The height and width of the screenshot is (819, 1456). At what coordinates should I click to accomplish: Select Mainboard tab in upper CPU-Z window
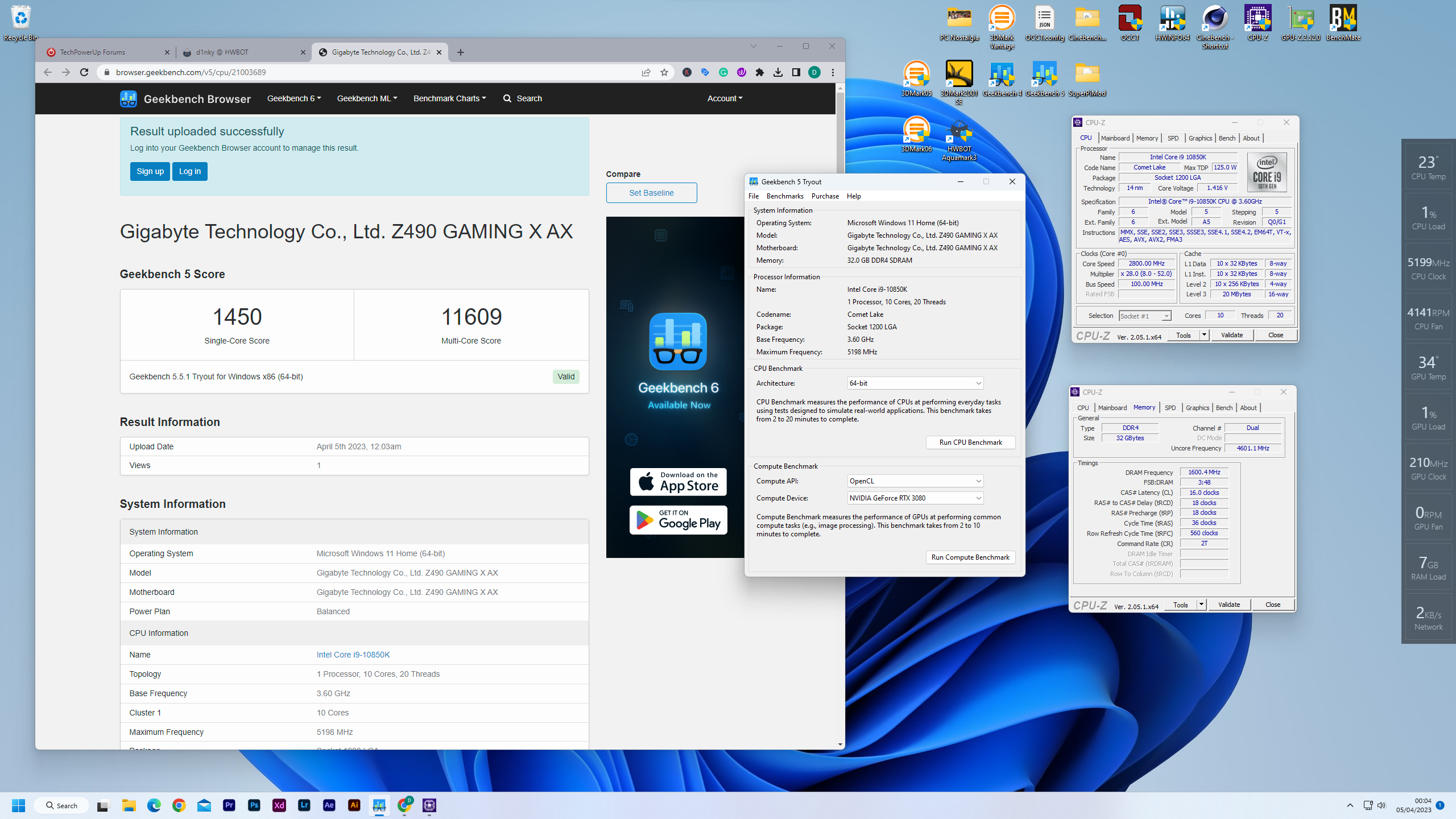[x=1115, y=138]
